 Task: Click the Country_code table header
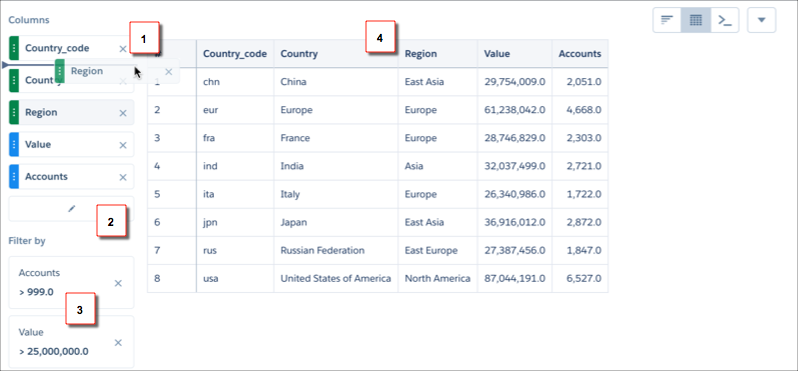[x=235, y=53]
